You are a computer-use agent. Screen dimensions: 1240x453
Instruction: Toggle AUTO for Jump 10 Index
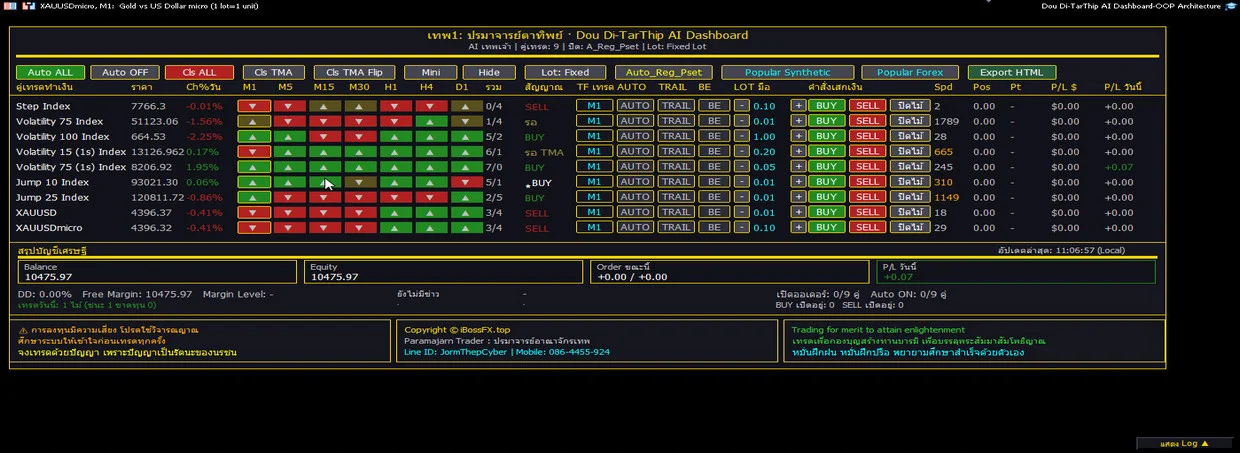[635, 182]
